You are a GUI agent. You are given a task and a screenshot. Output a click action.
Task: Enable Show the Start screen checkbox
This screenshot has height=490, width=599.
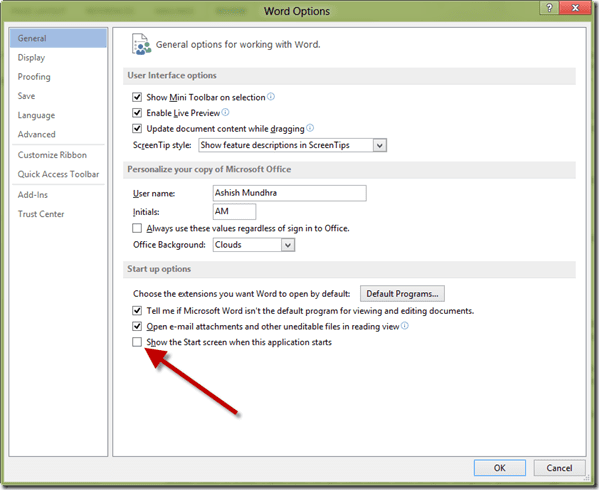(x=137, y=342)
